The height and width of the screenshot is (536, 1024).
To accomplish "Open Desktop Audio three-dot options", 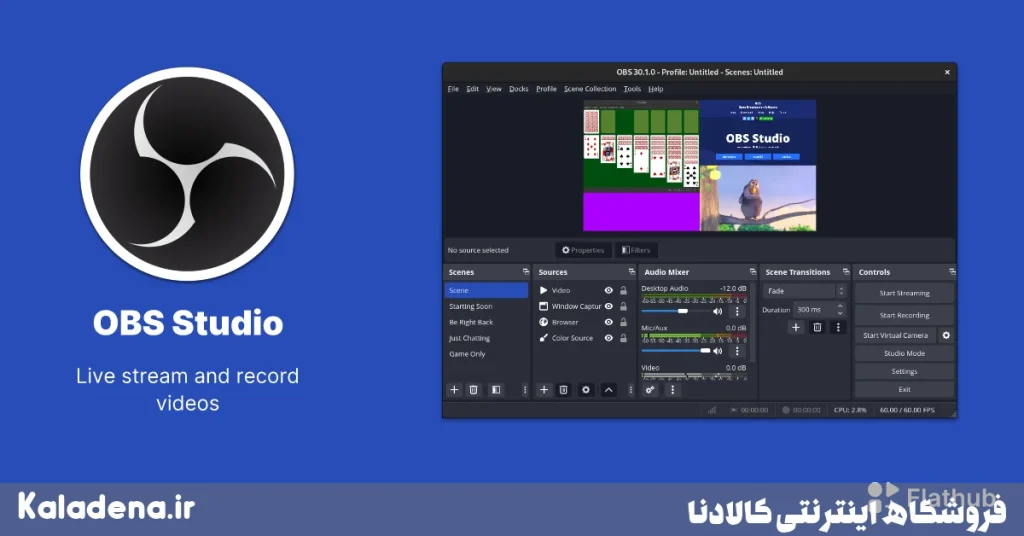I will click(737, 311).
